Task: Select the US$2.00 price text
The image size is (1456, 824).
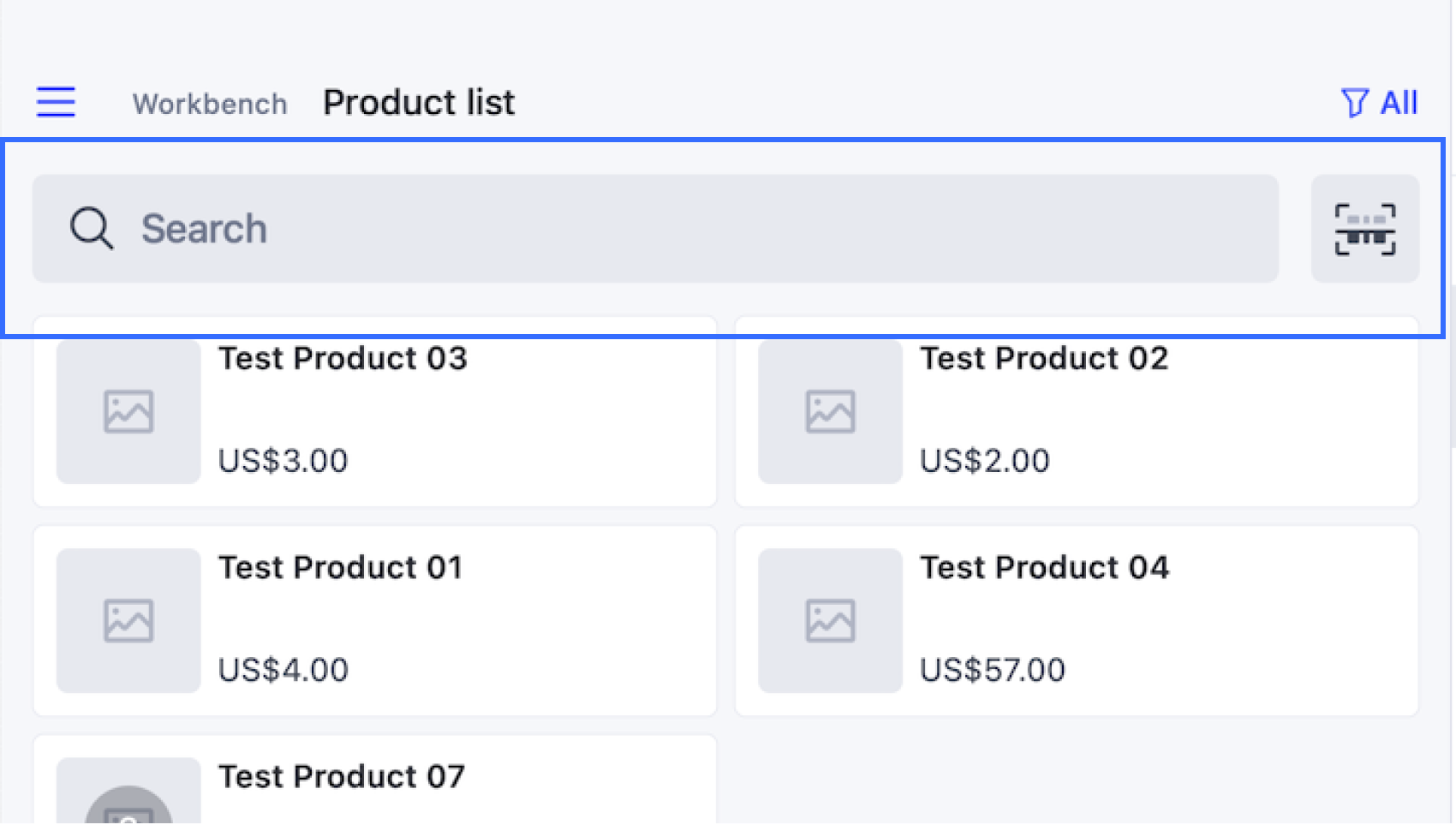Action: pos(983,461)
